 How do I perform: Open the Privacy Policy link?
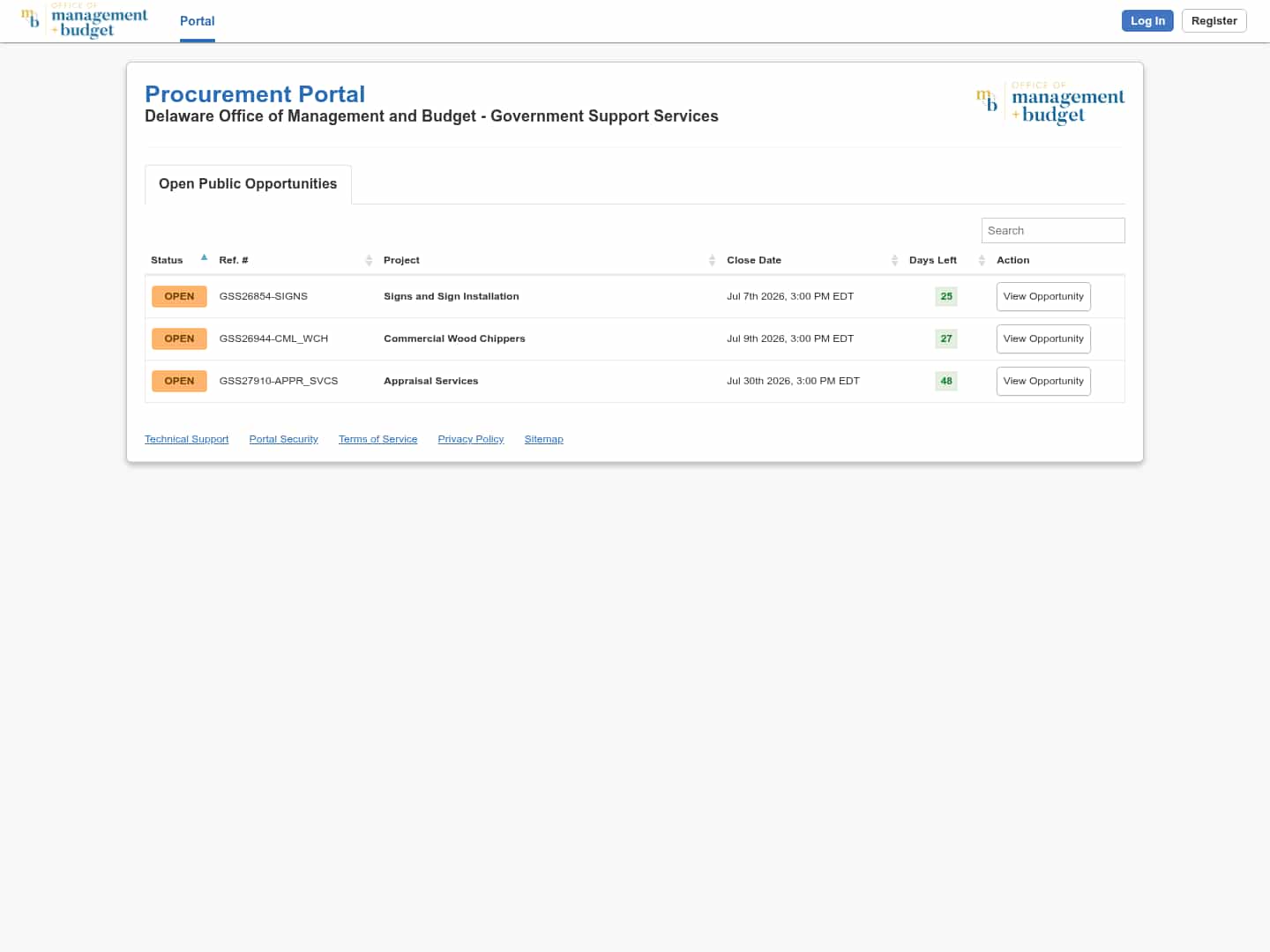[x=471, y=439]
